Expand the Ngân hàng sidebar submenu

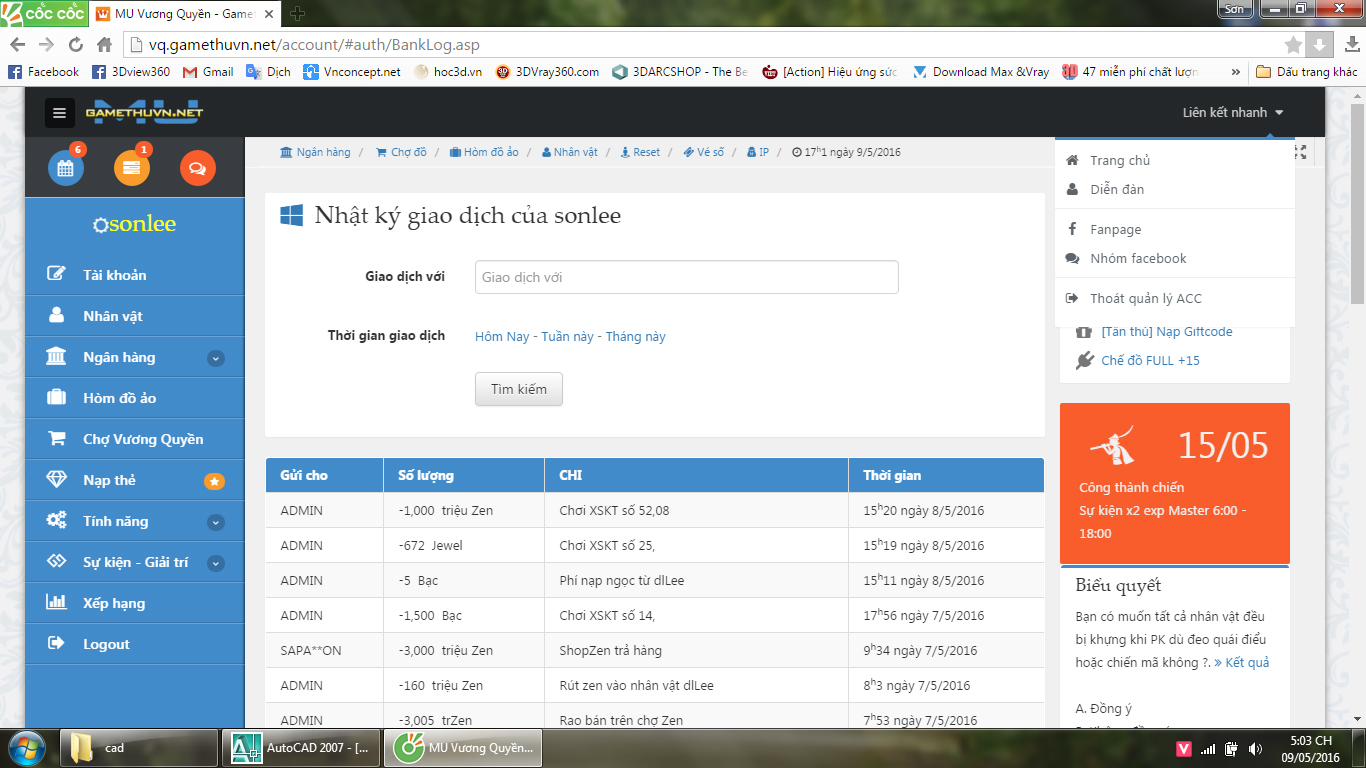(216, 358)
